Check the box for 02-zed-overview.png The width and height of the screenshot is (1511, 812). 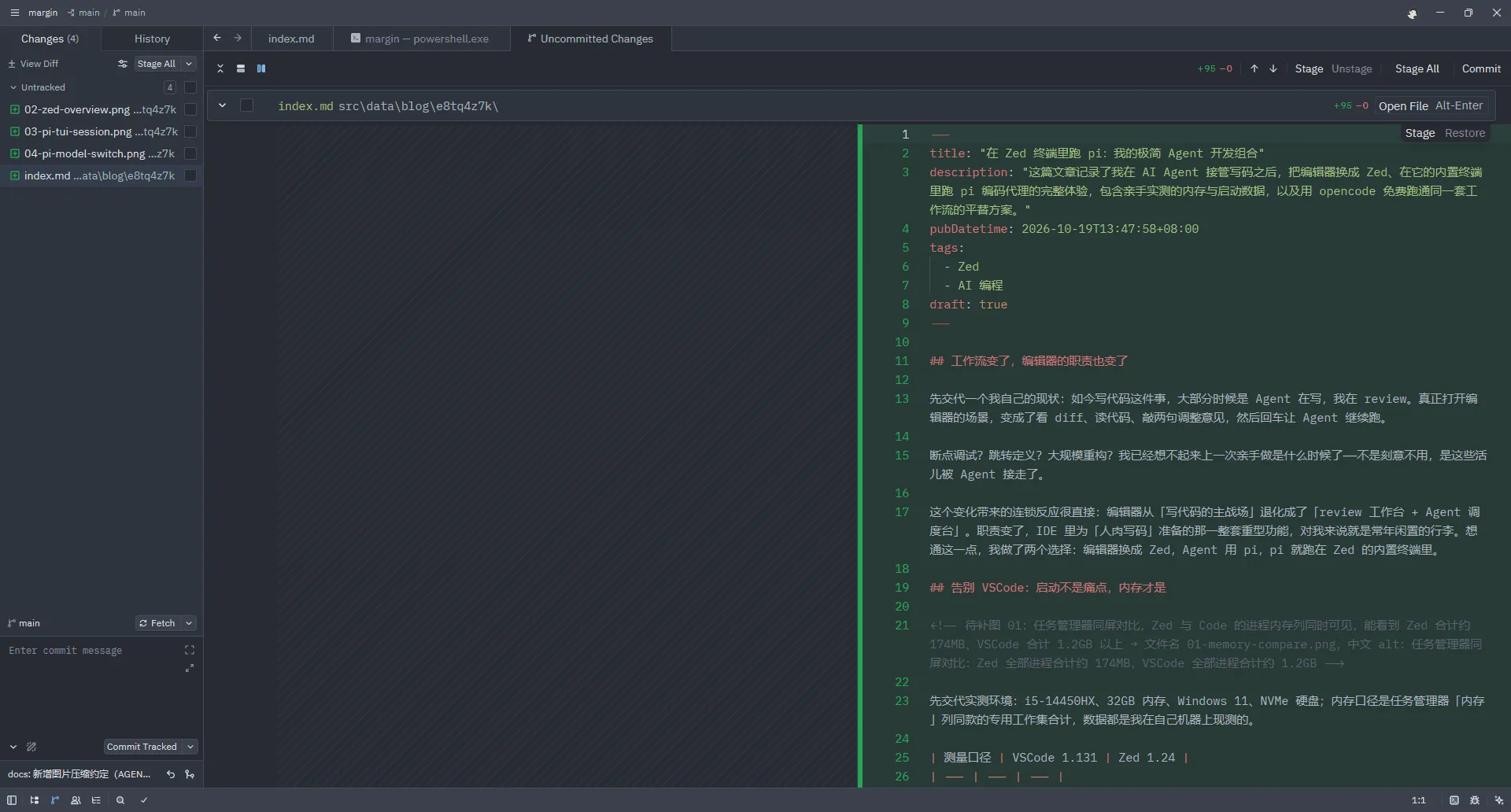(x=190, y=109)
